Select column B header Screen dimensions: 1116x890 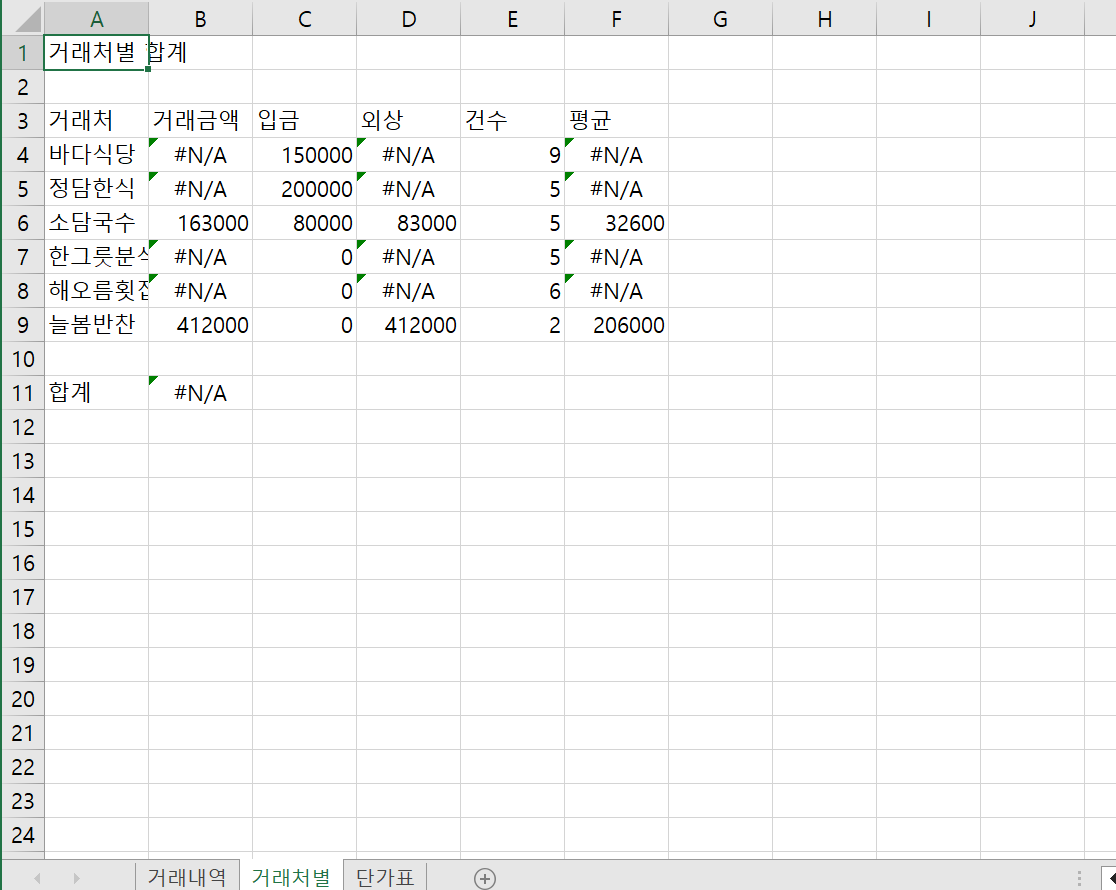200,19
